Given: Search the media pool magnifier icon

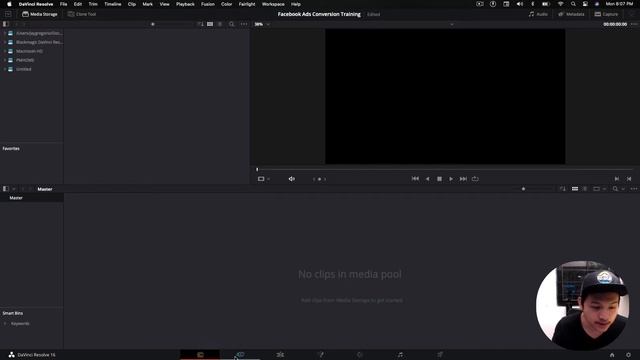Looking at the screenshot, I should click(615, 189).
